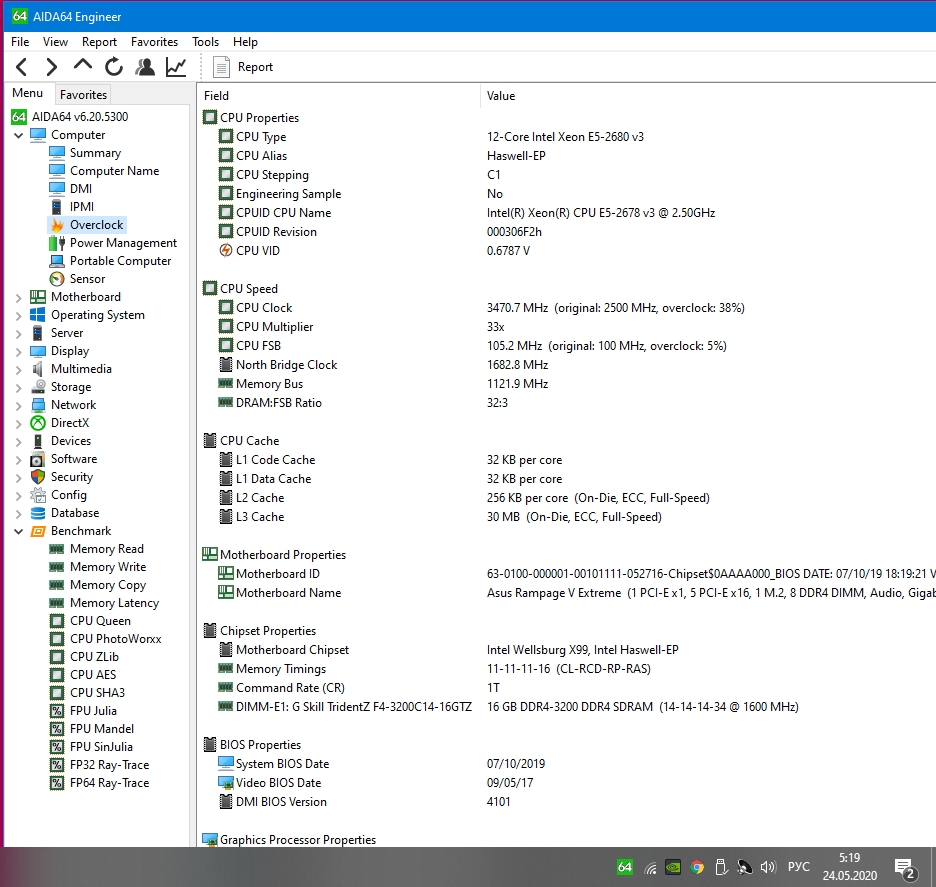Viewport: 936px width, 887px height.
Task: Open FPU Julia benchmark icon
Action: (57, 711)
